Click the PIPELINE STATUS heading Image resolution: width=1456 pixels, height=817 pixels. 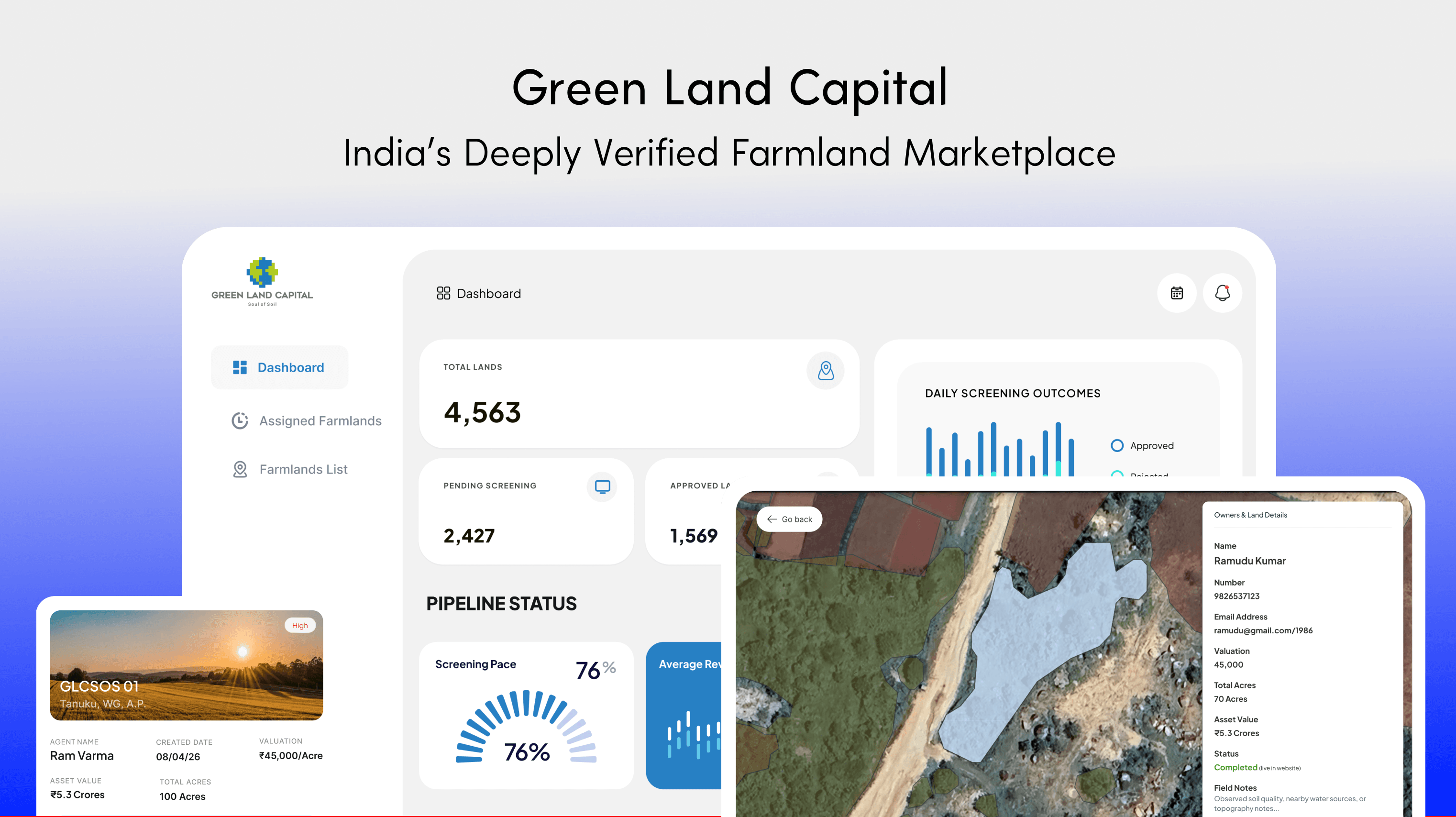(501, 604)
